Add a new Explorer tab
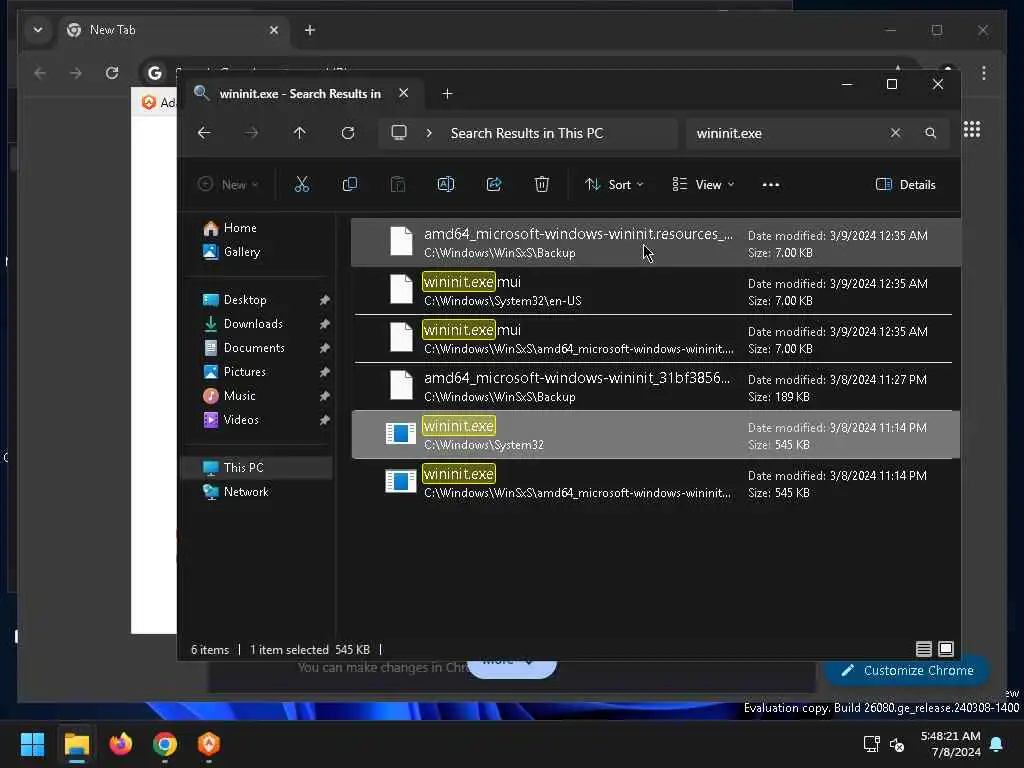 coord(447,94)
